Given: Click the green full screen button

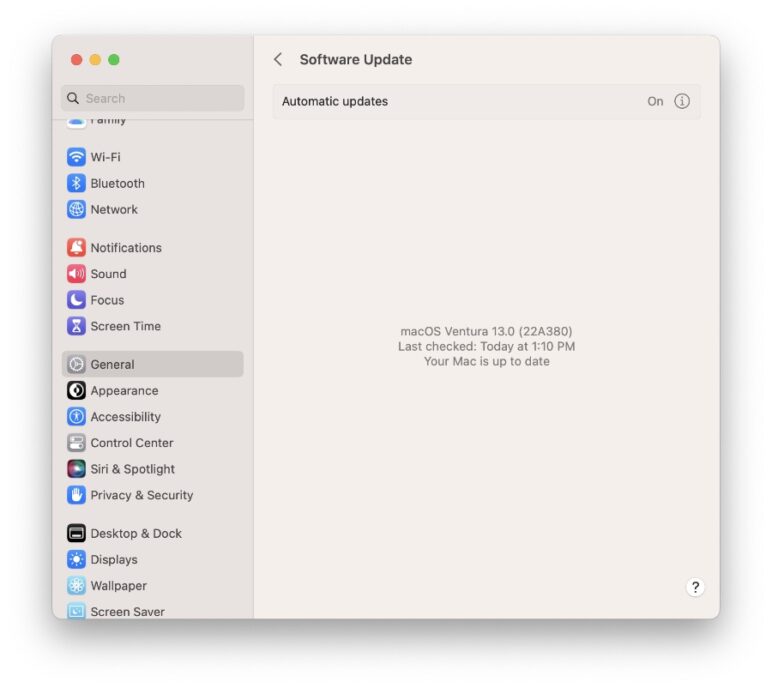Looking at the screenshot, I should tap(114, 60).
